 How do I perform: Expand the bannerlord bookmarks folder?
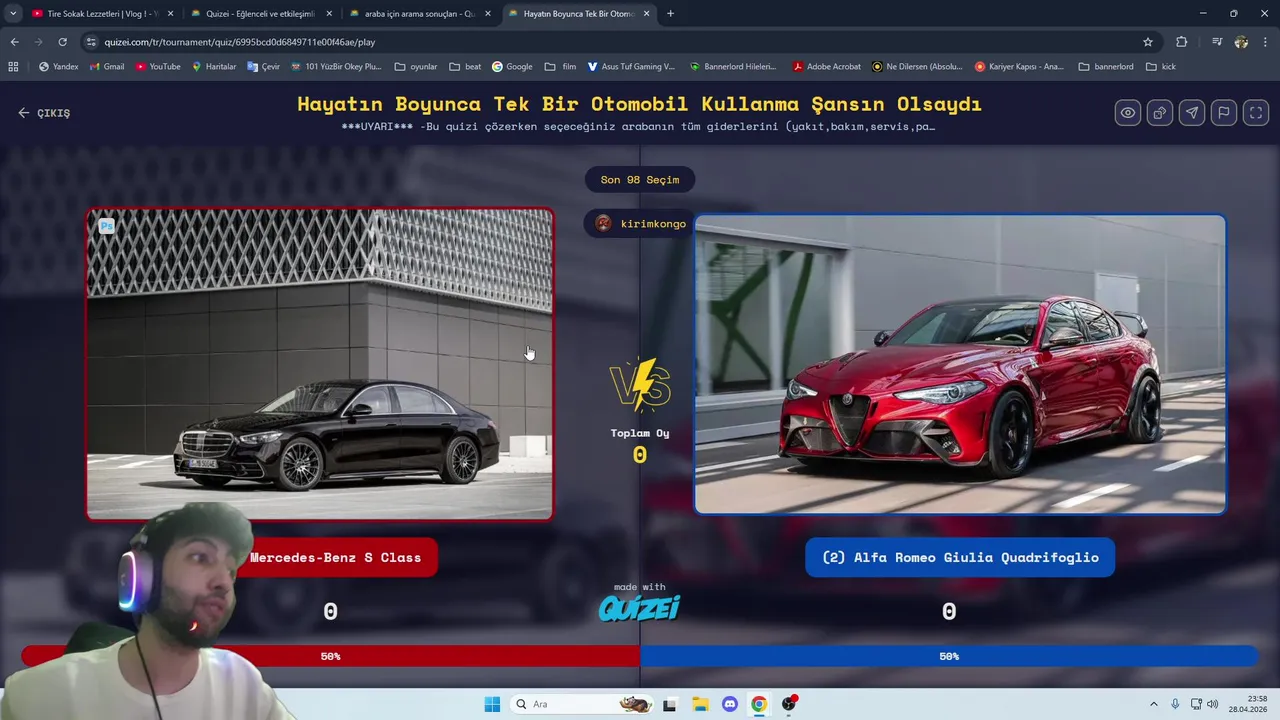[1106, 66]
